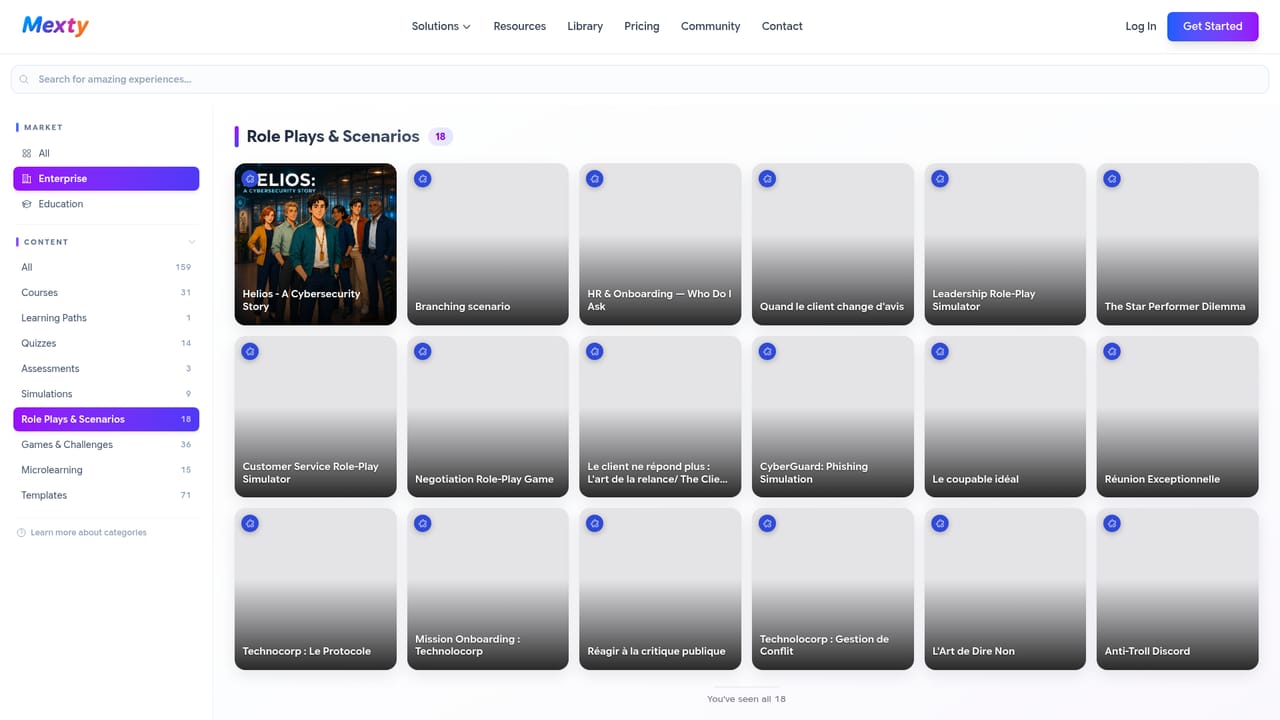Filter content by Courses
Image resolution: width=1280 pixels, height=720 pixels.
tap(106, 293)
